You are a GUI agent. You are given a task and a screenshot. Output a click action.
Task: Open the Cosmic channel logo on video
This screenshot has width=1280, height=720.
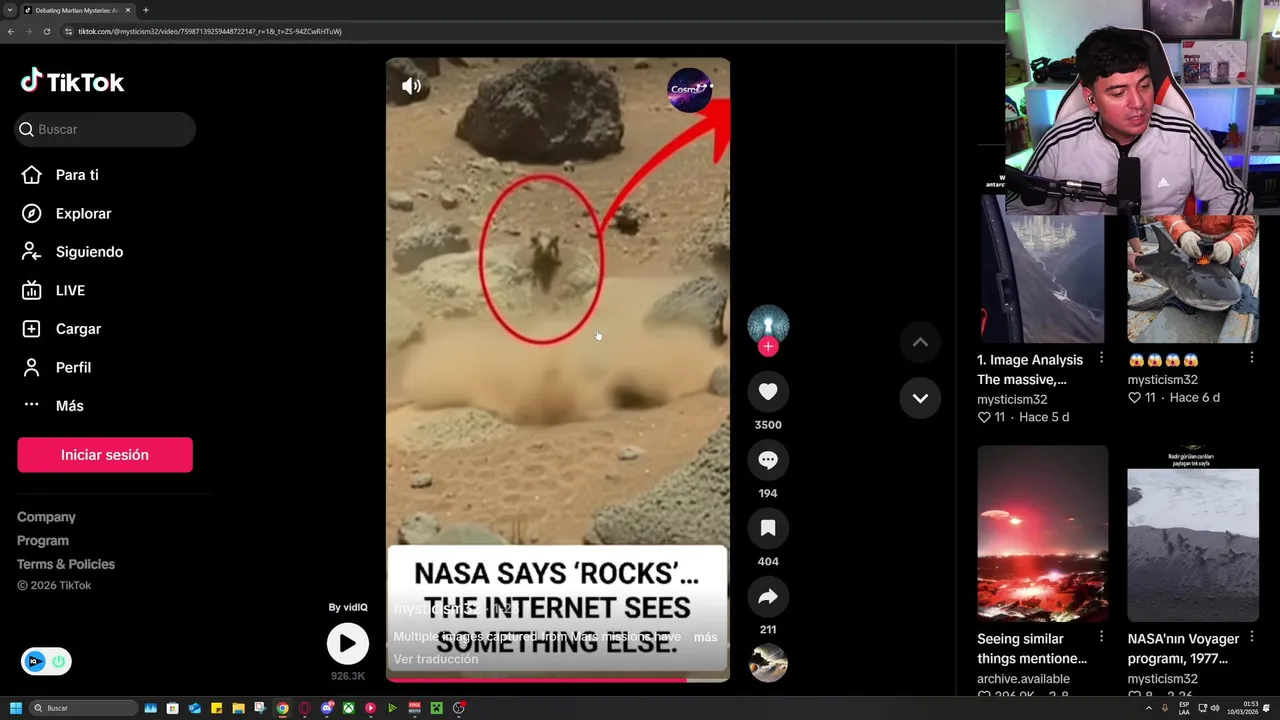coord(689,90)
